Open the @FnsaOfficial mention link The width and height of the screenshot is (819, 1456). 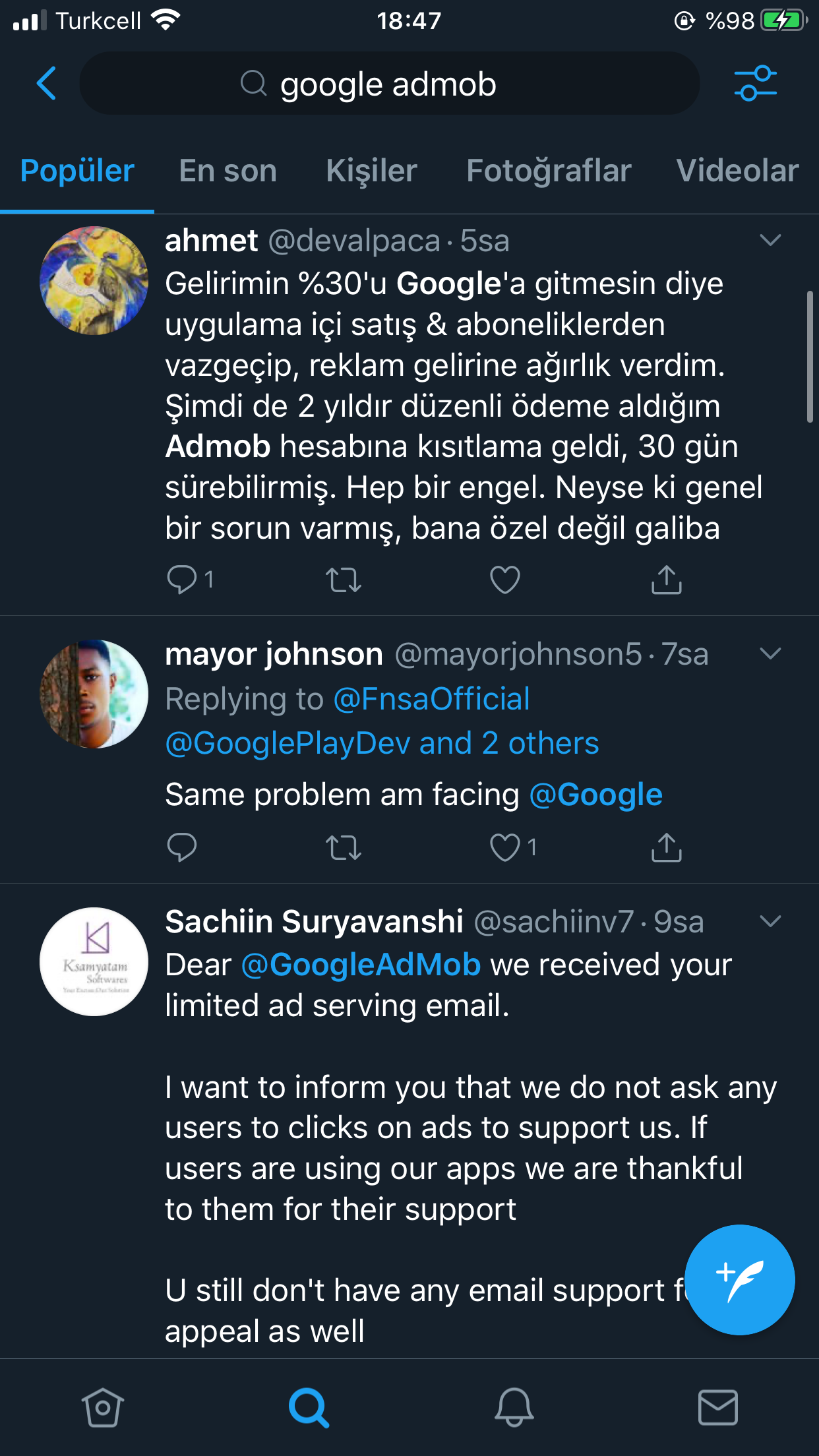(x=431, y=699)
